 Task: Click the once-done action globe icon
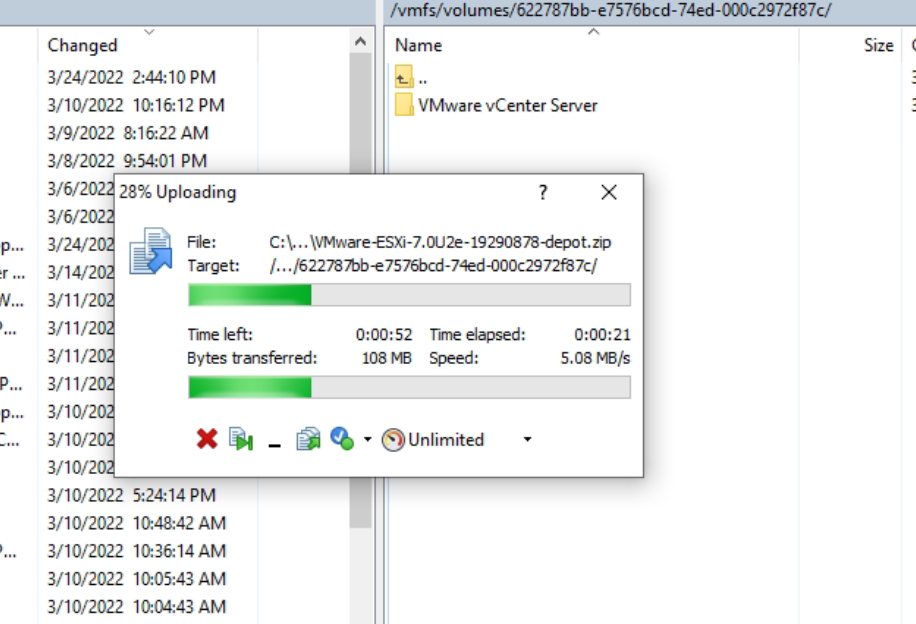click(x=342, y=439)
